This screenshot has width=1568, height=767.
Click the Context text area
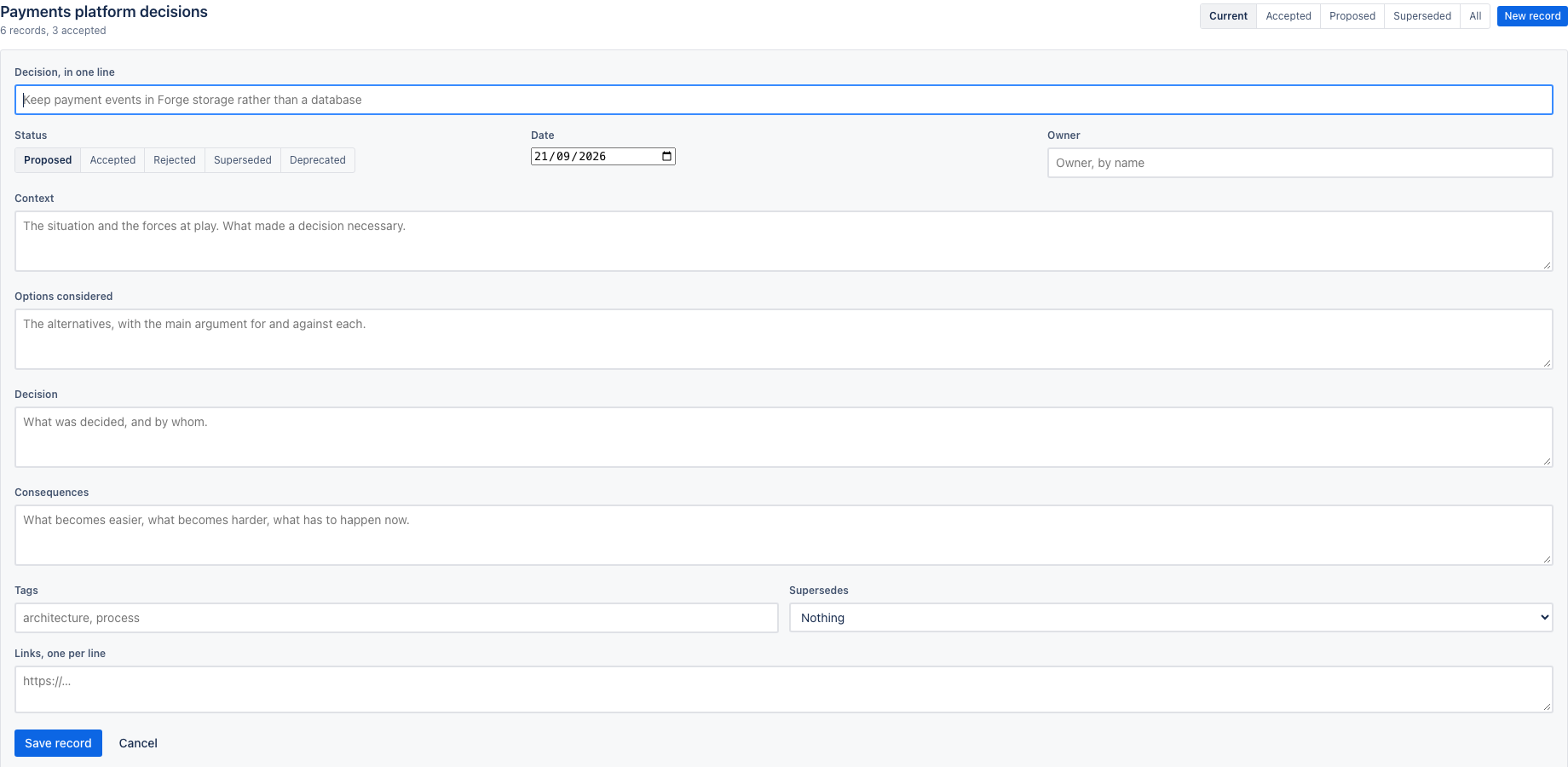coord(783,241)
